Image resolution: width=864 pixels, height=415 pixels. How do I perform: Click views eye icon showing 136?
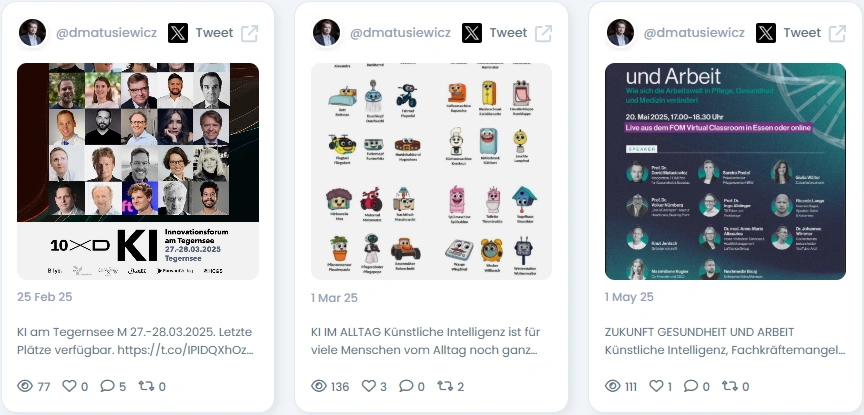point(319,386)
